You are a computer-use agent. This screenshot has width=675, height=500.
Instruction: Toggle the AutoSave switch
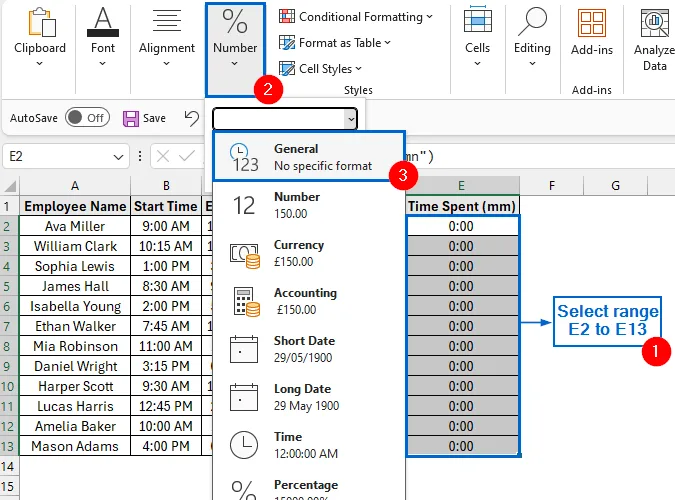[88, 118]
